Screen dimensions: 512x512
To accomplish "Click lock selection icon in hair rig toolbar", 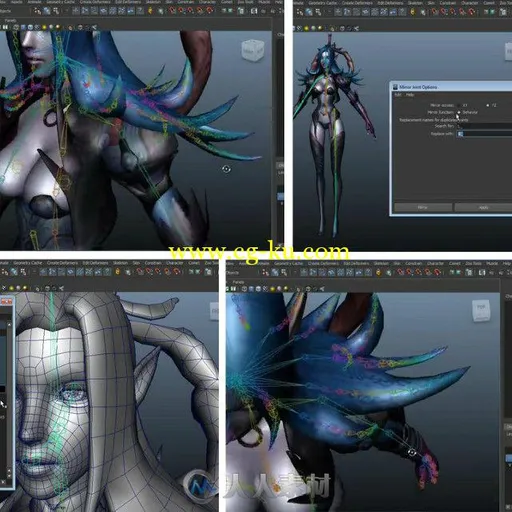I will 379,272.
